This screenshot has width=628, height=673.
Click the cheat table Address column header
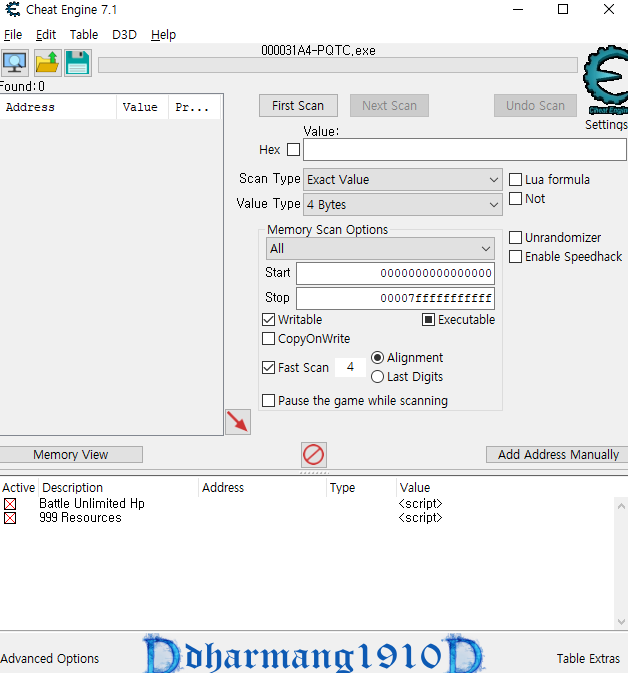[x=263, y=488]
